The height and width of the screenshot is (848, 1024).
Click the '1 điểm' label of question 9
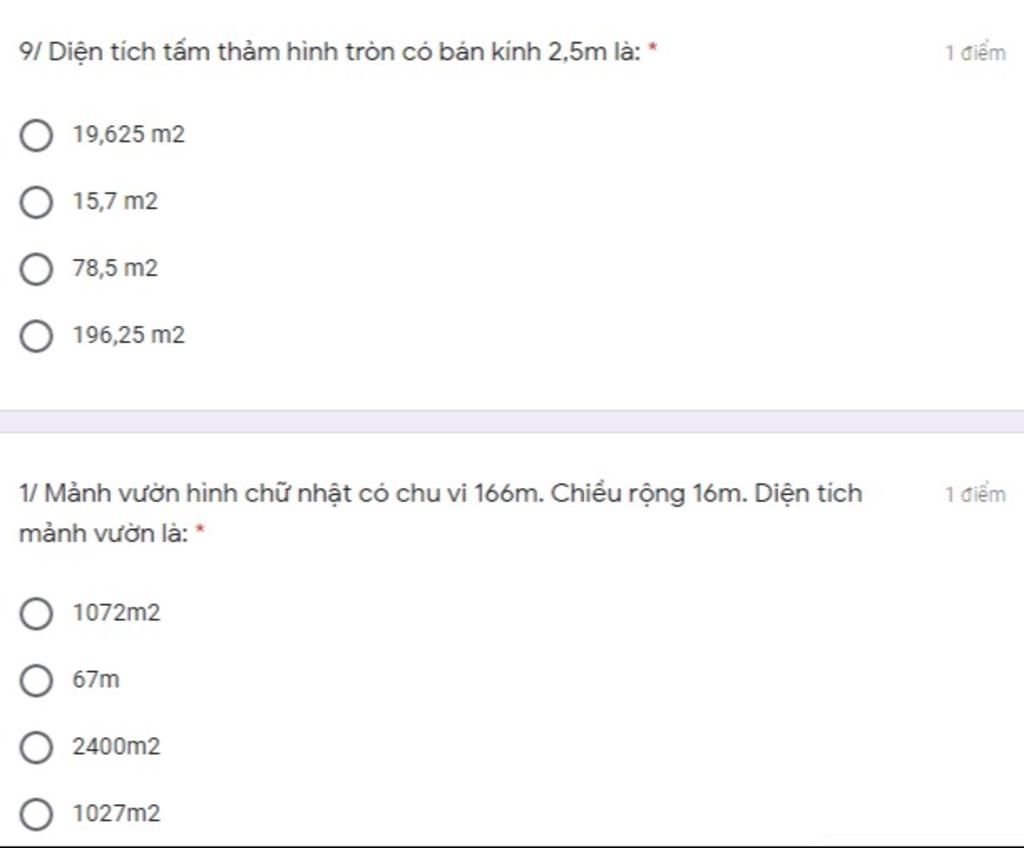976,52
